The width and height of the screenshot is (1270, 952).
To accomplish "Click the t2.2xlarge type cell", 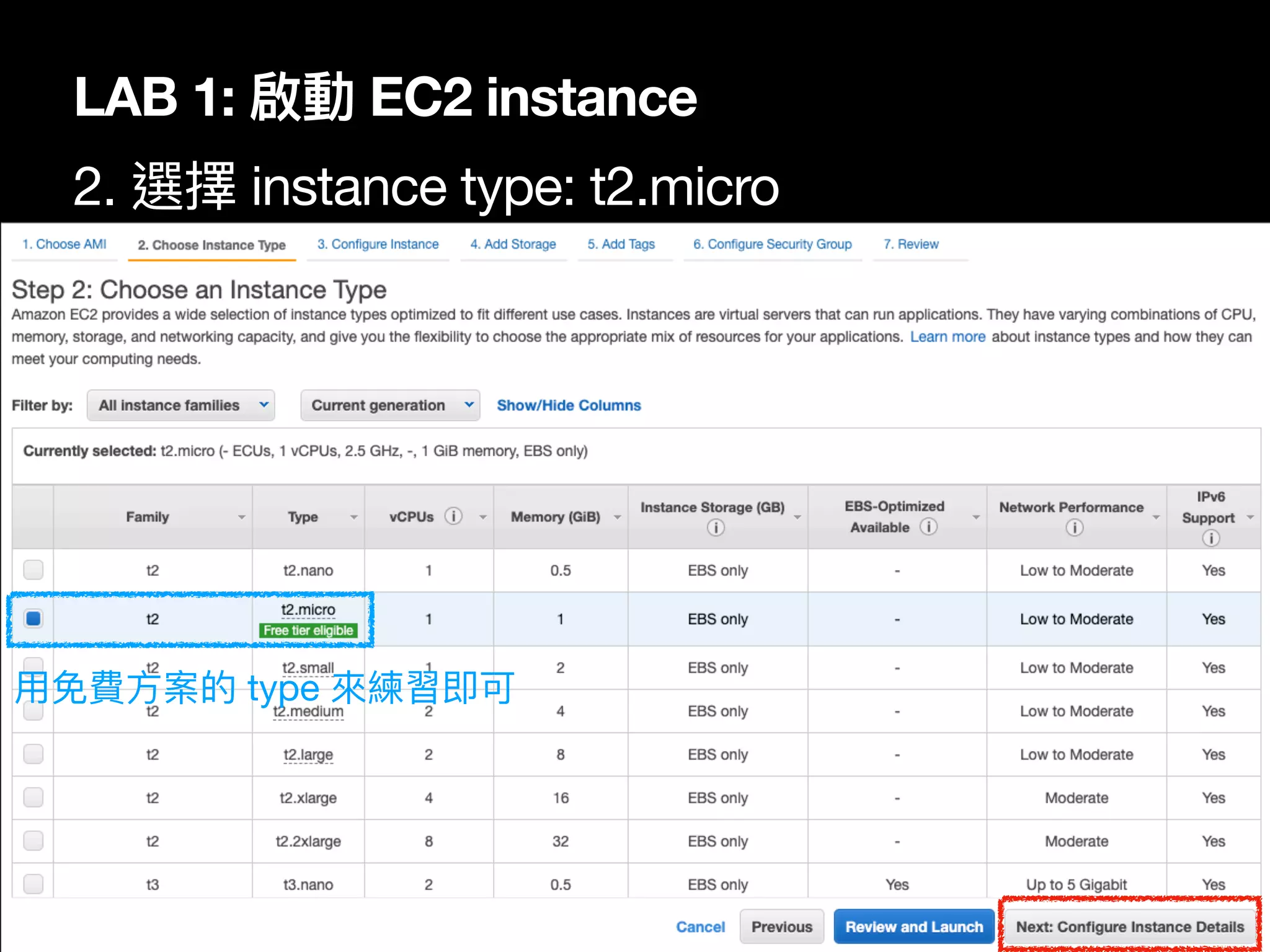I will point(308,841).
